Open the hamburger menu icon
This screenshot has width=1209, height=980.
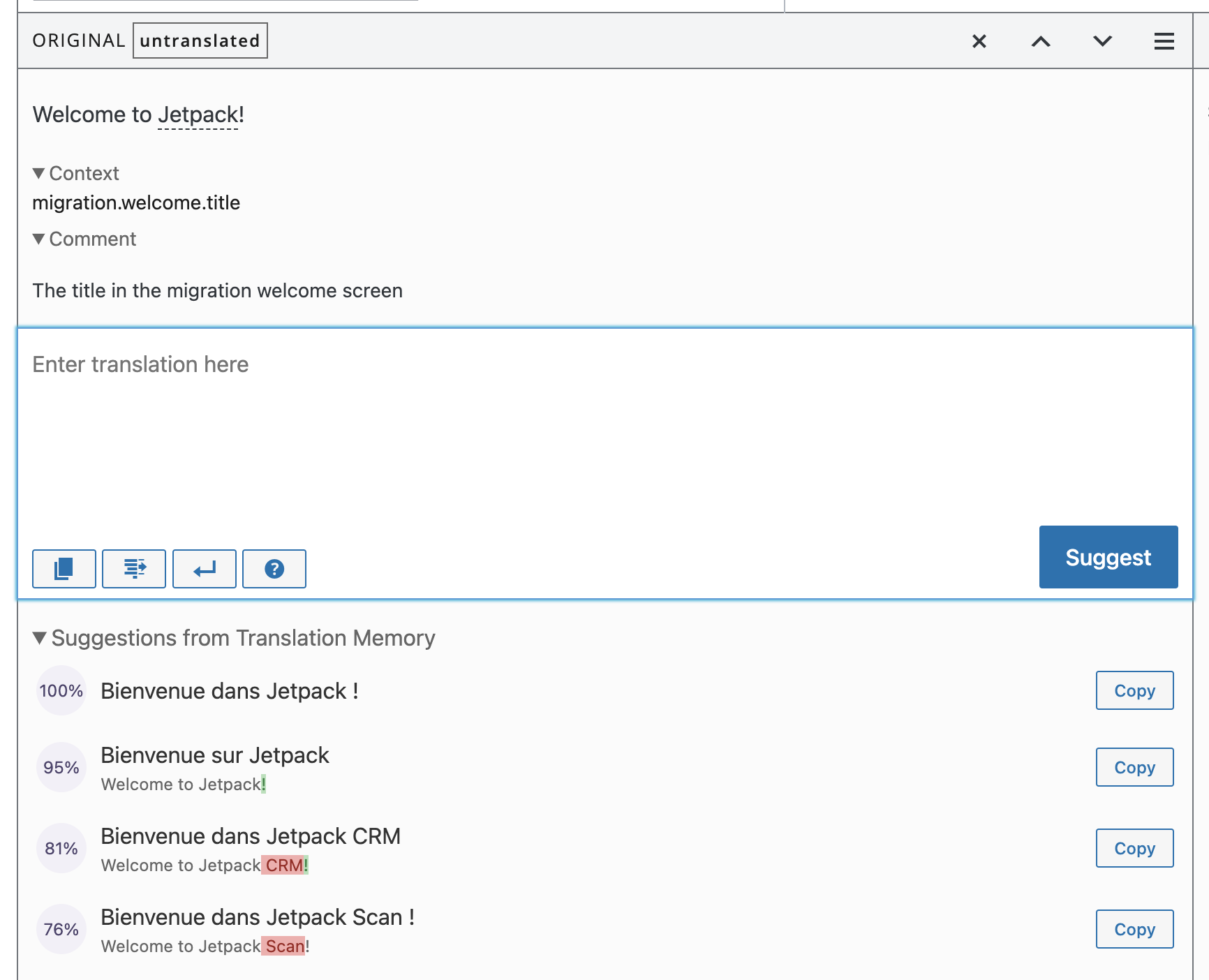point(1164,41)
